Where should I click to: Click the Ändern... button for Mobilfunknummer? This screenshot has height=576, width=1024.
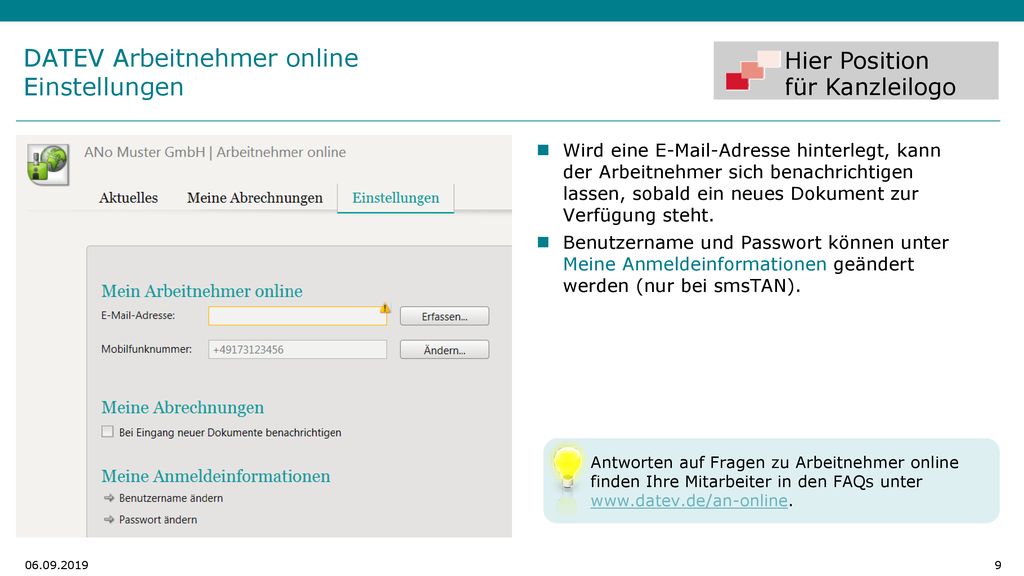[444, 350]
